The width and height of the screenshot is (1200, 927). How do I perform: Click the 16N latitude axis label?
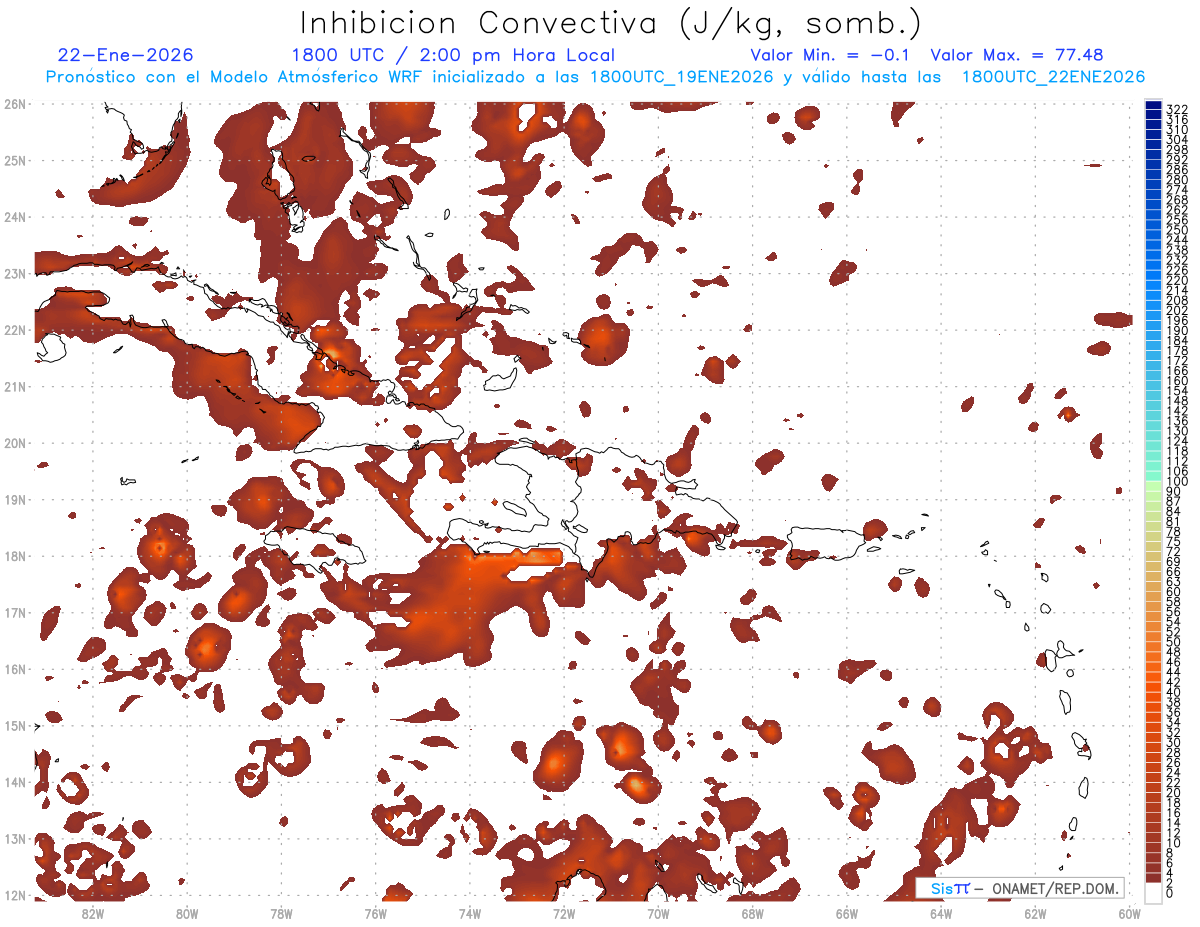15,669
